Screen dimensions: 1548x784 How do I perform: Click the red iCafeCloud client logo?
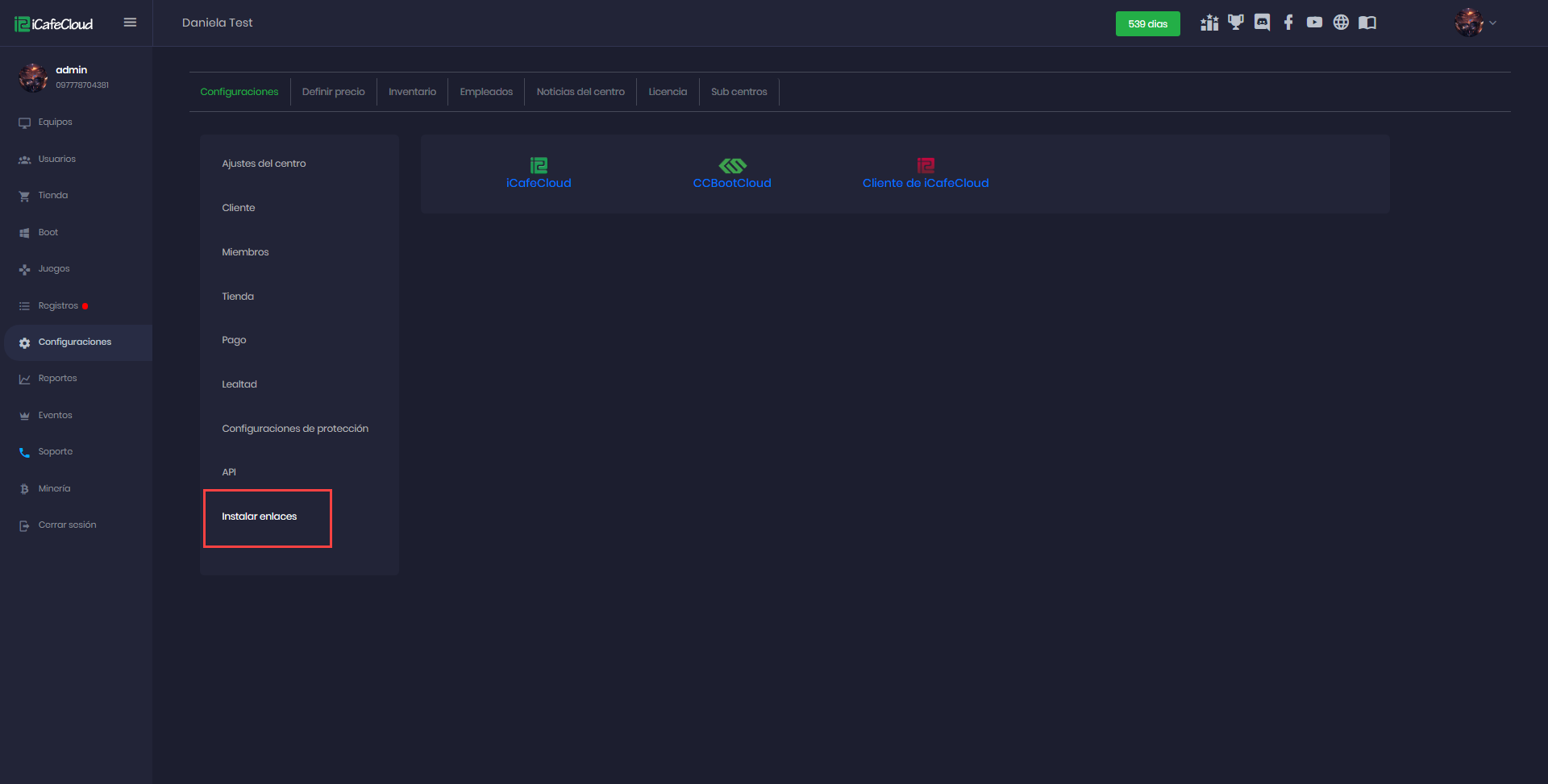(x=926, y=165)
